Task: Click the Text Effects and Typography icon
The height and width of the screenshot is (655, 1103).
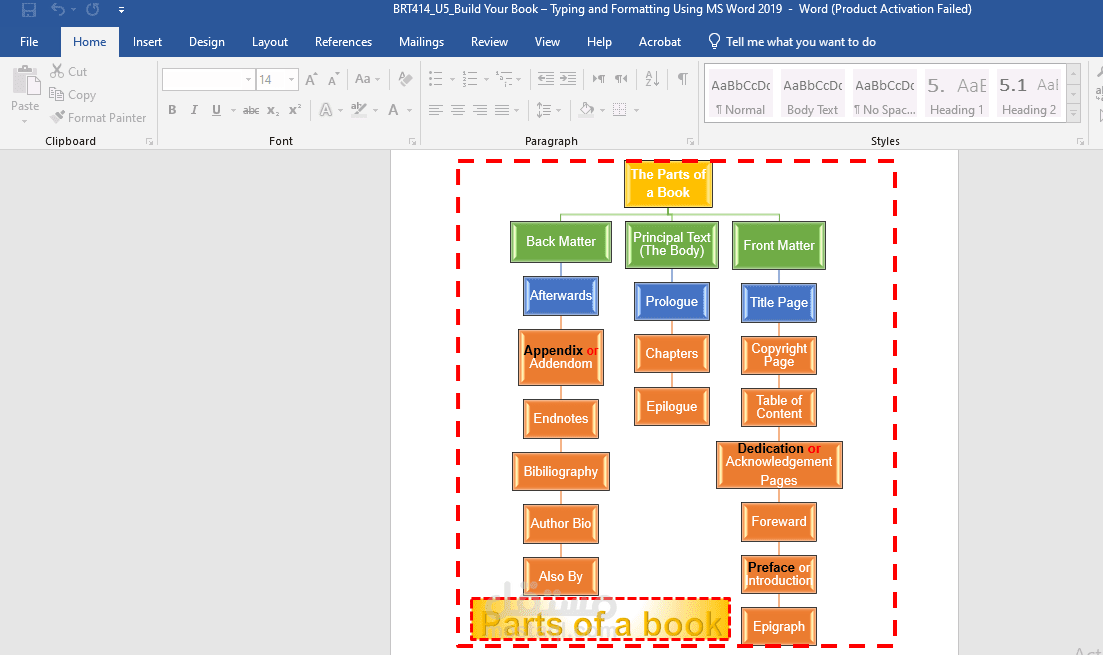Action: click(326, 110)
